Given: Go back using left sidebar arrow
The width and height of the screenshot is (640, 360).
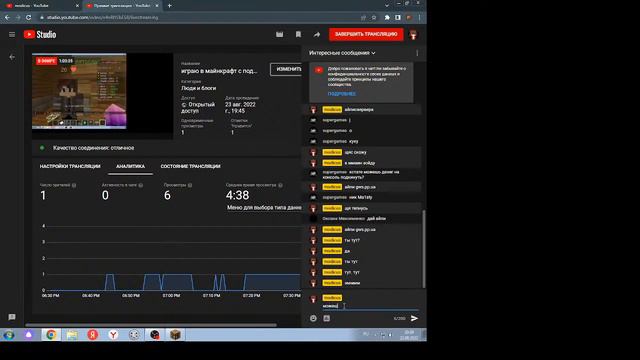Looking at the screenshot, I should pyautogui.click(x=12, y=57).
